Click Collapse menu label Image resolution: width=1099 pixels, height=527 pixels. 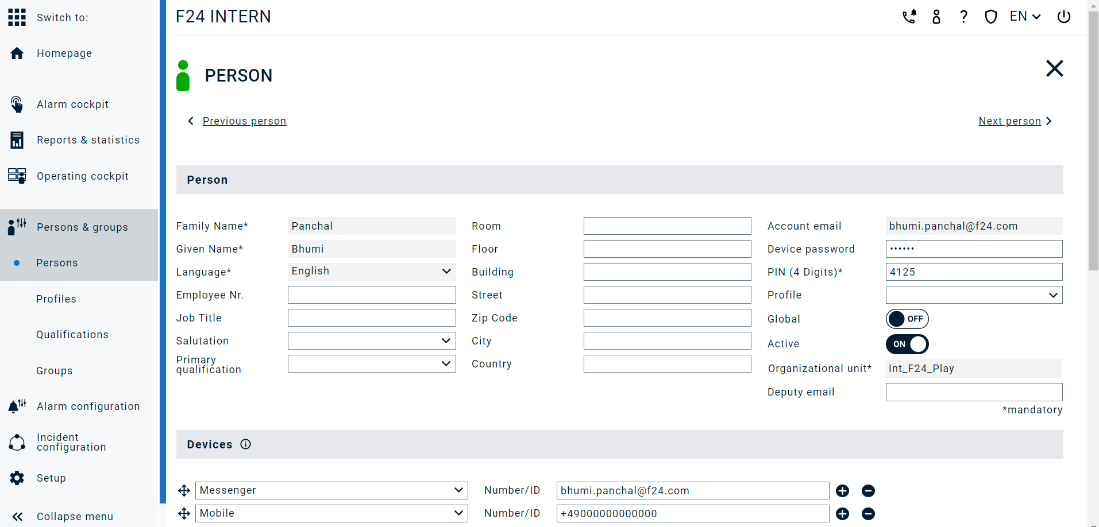pos(75,516)
